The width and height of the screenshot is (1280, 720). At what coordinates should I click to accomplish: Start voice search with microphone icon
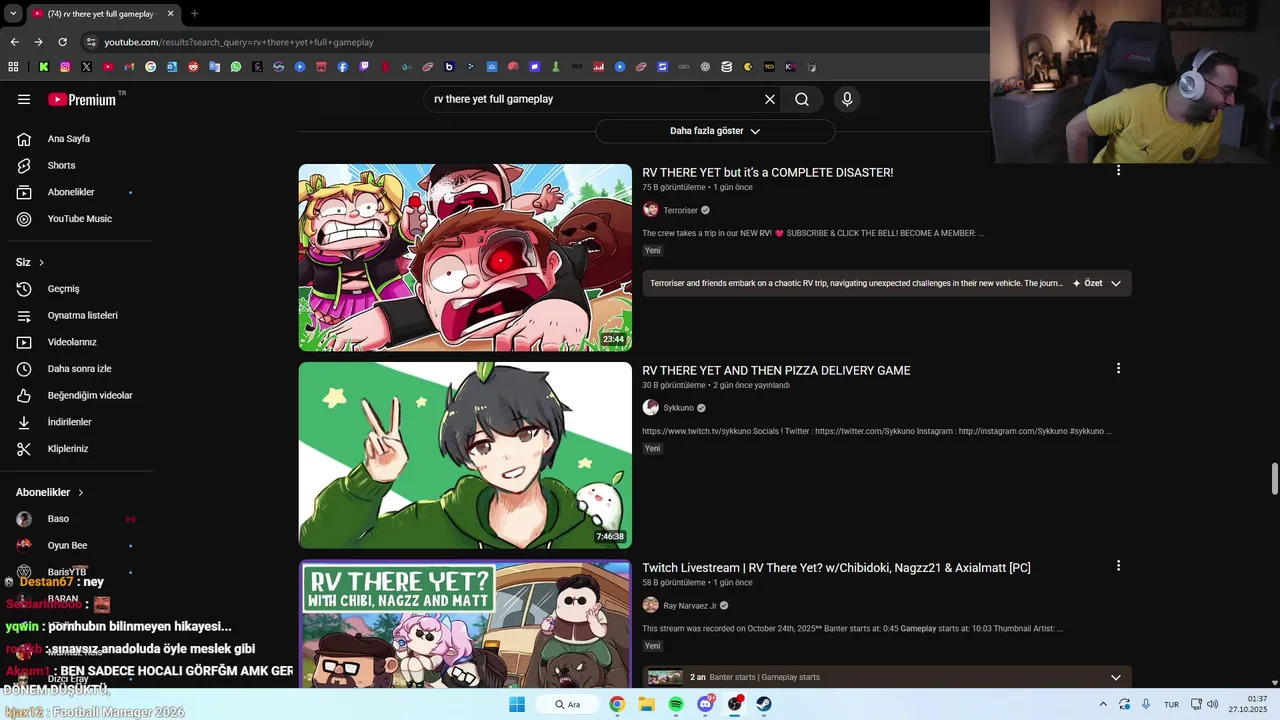[847, 99]
